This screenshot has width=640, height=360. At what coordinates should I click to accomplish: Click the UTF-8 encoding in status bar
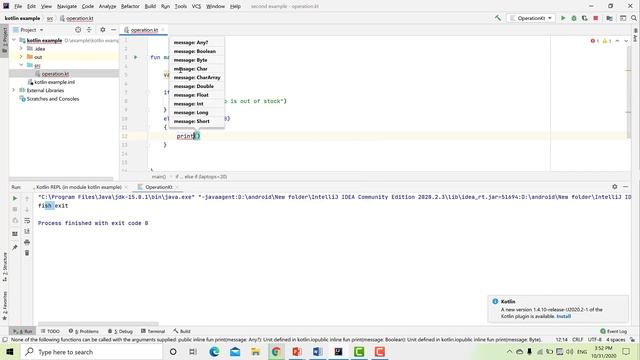click(595, 340)
